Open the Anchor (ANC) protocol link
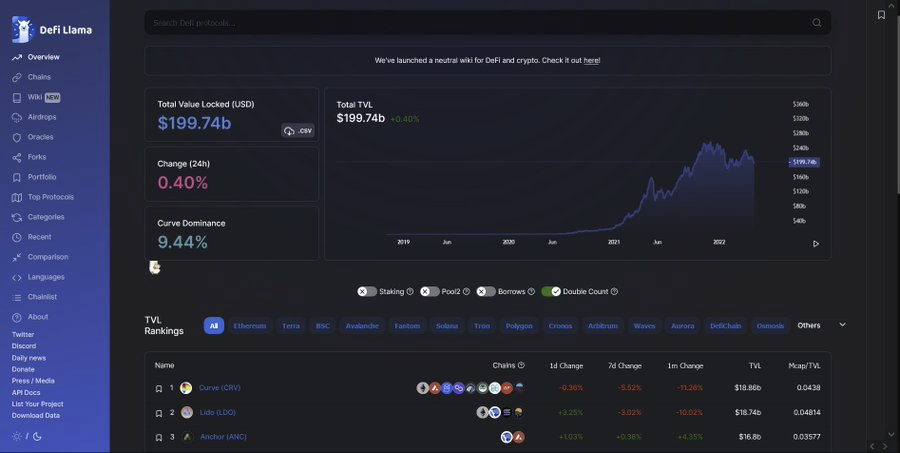This screenshot has width=900, height=453. 223,437
